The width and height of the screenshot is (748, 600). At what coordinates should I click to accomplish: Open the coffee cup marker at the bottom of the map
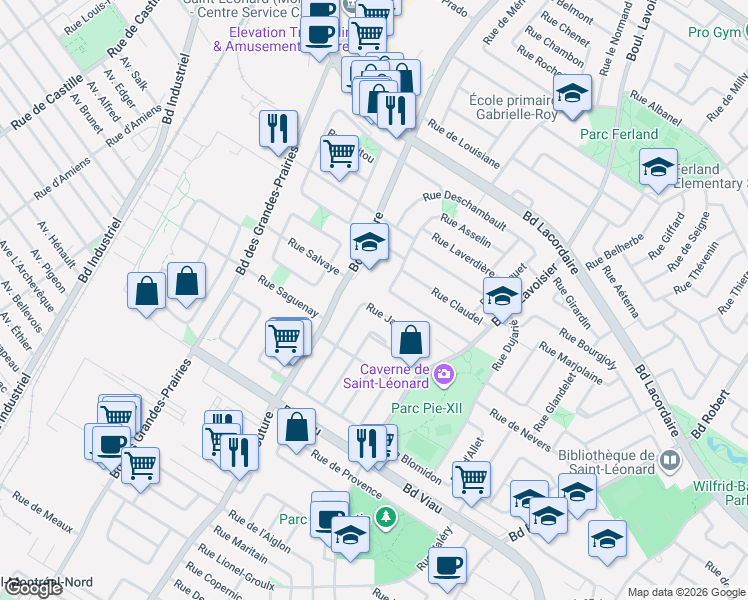(447, 568)
